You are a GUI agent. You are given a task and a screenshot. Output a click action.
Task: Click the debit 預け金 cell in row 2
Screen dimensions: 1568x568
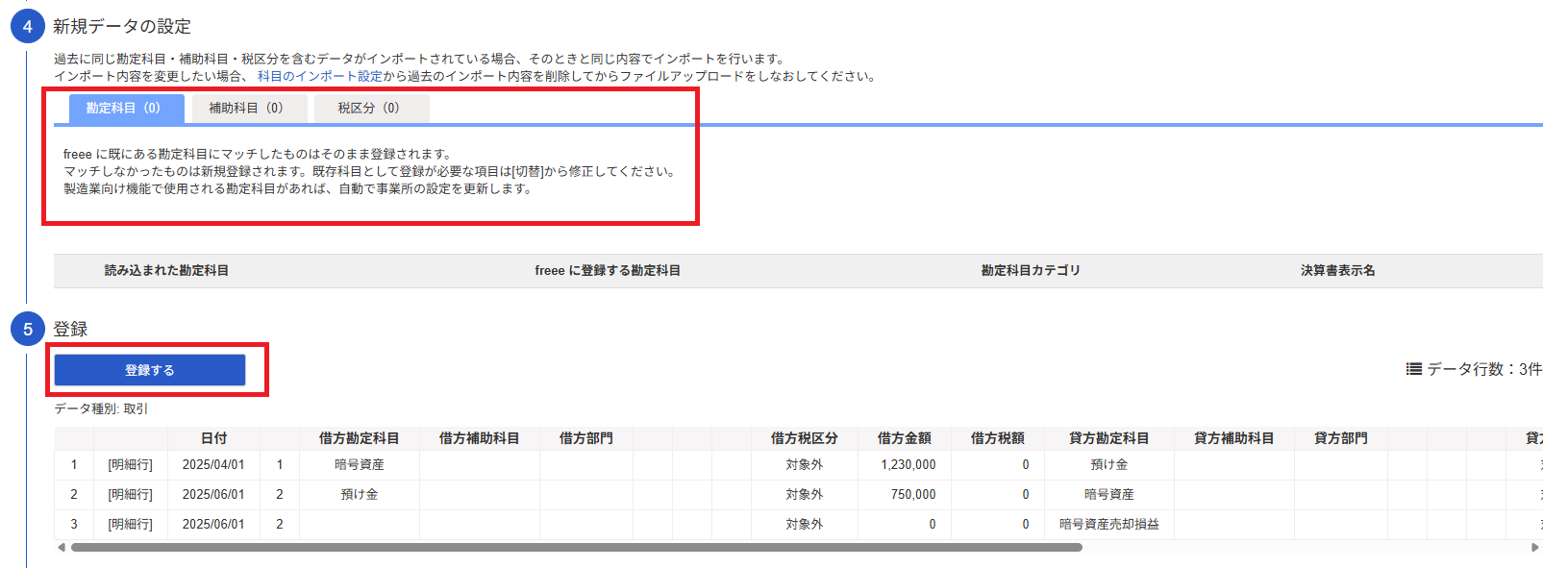(359, 495)
